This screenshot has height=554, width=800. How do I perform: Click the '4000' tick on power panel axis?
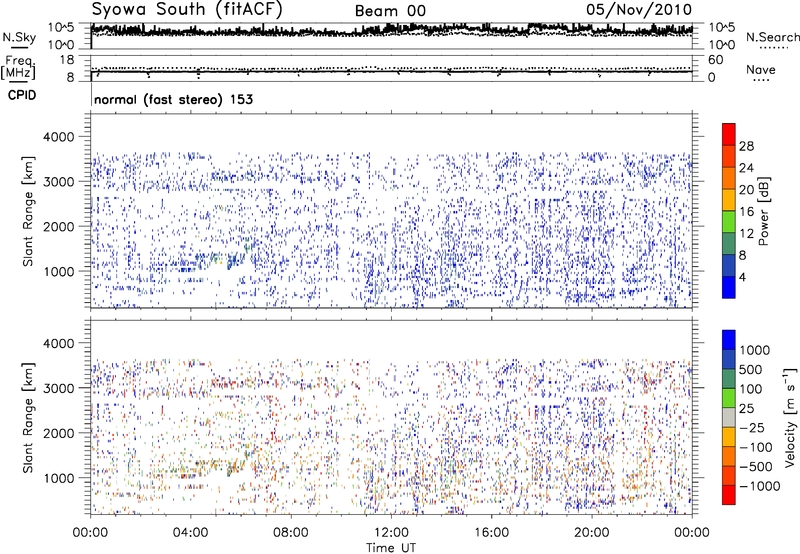click(x=58, y=137)
